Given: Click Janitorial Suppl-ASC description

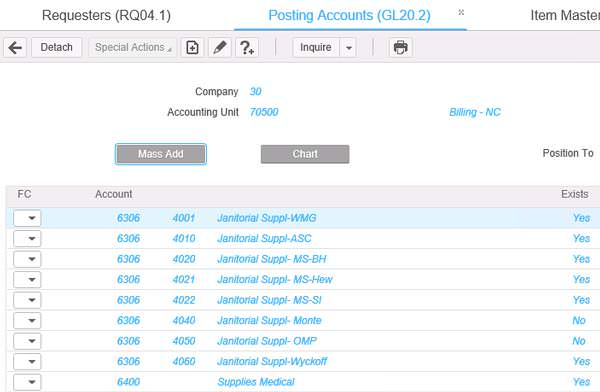Looking at the screenshot, I should coord(264,238).
